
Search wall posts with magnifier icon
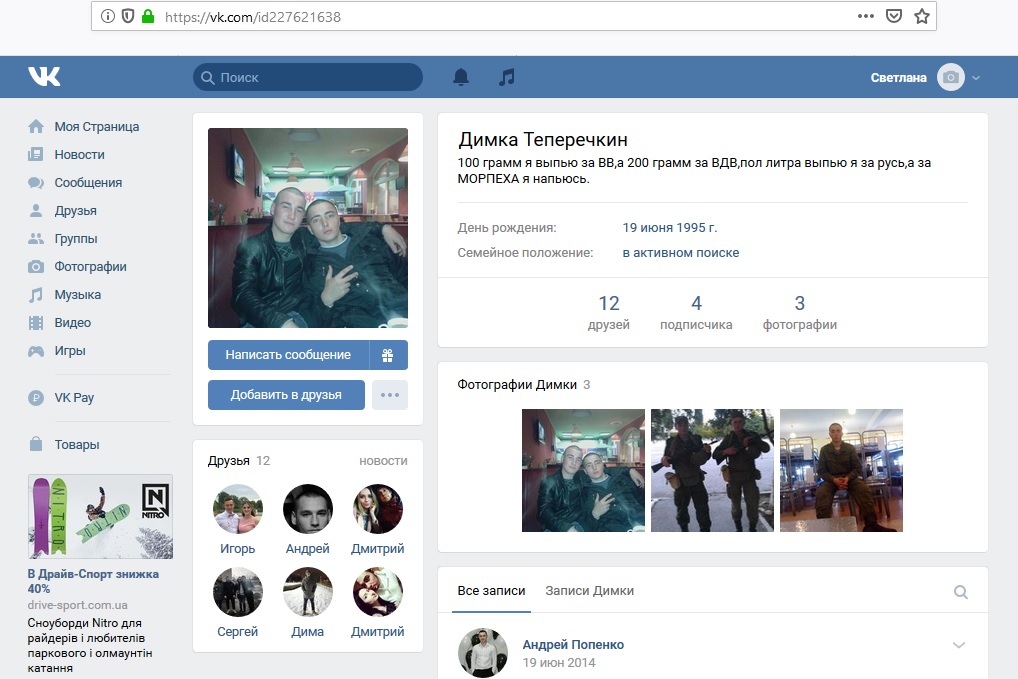(960, 592)
